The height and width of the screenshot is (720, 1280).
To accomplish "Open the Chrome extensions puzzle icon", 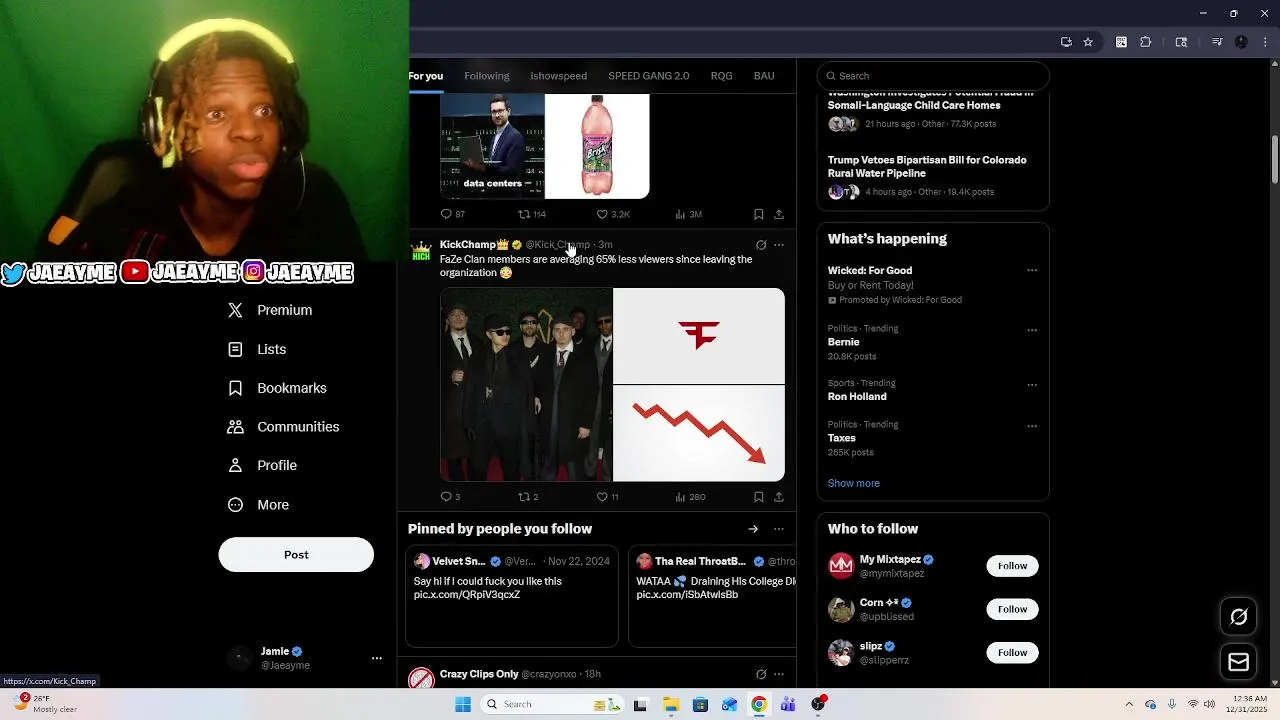I will (1146, 42).
